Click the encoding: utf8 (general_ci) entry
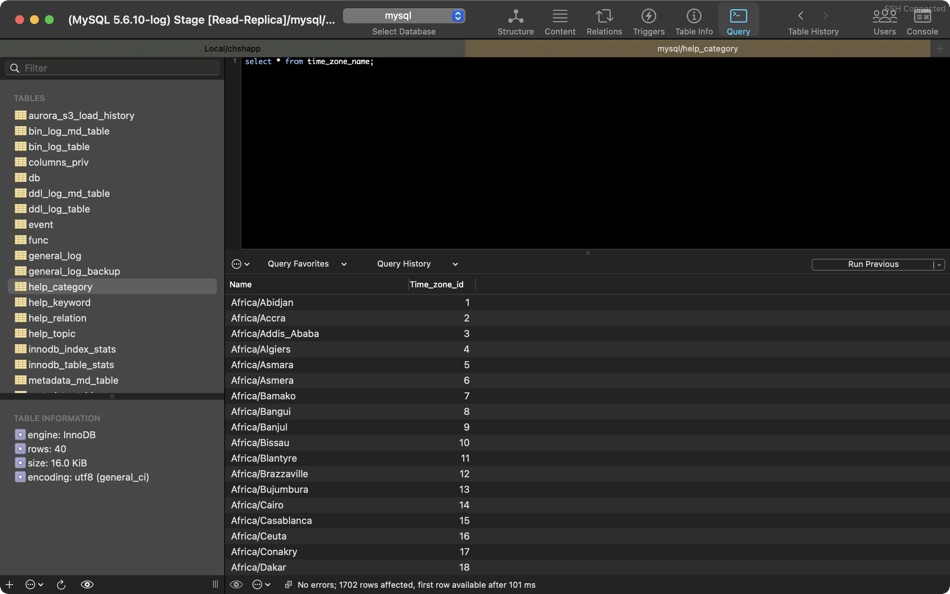This screenshot has width=950, height=594. point(82,477)
